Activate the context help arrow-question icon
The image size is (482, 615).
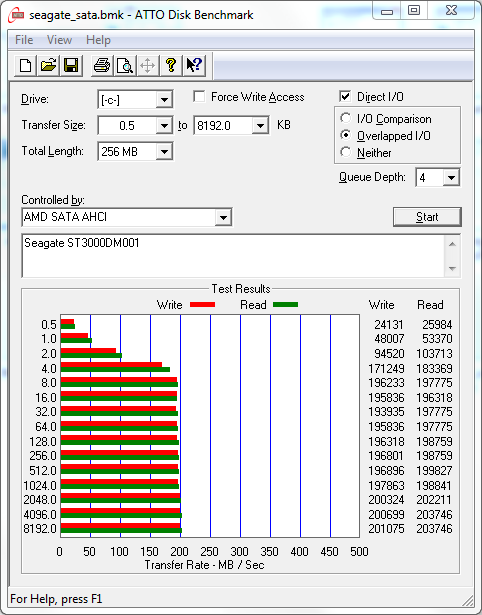click(194, 65)
